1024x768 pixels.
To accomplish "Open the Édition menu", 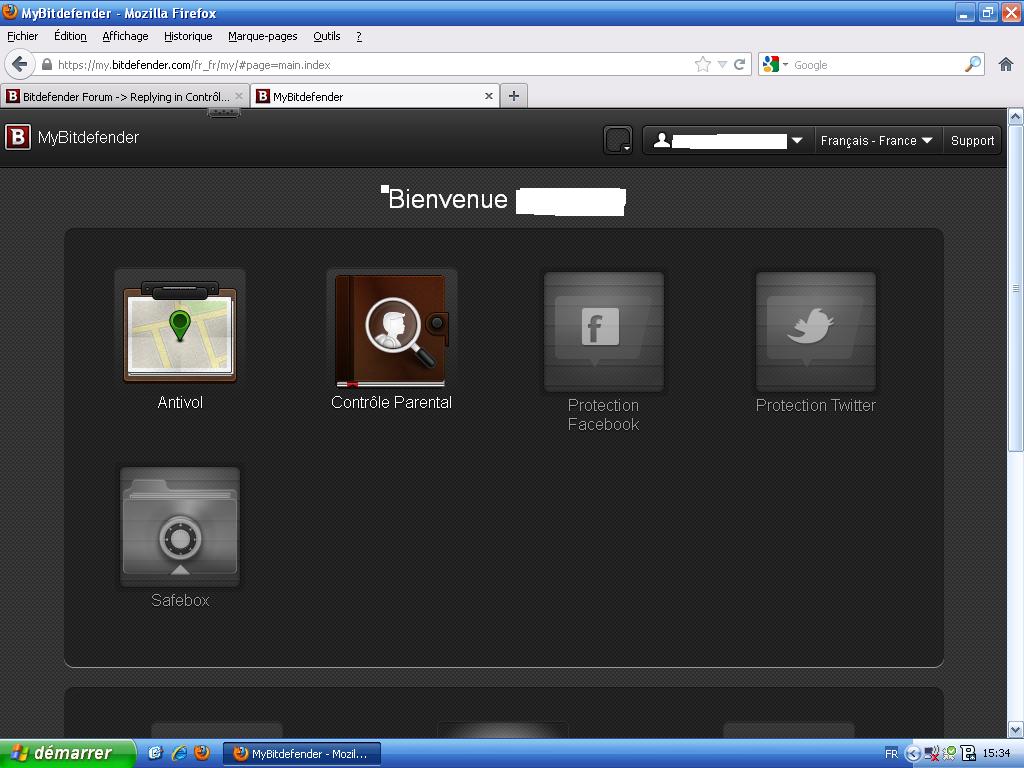I will [70, 36].
